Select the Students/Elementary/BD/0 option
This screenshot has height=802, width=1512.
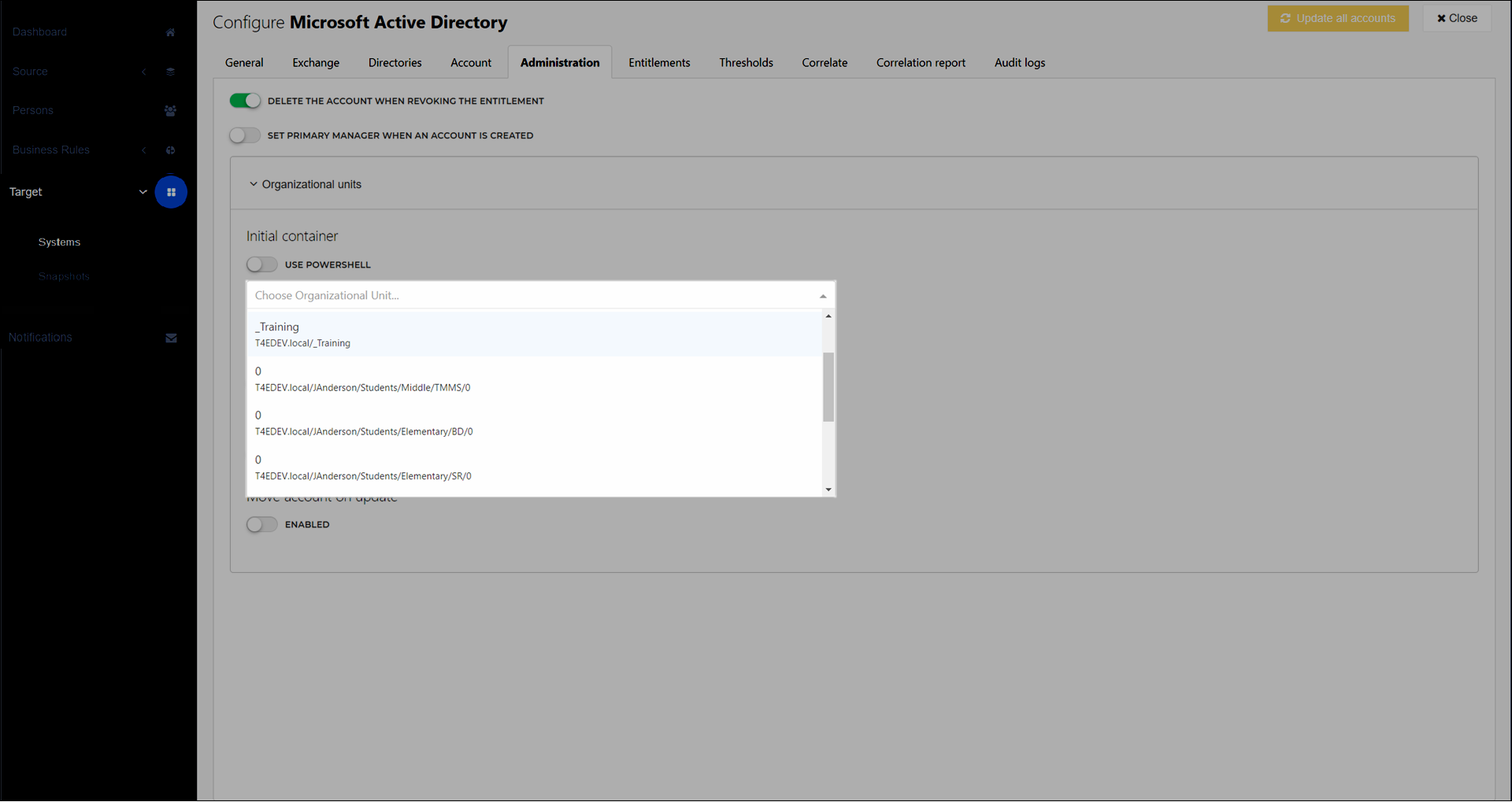[535, 423]
